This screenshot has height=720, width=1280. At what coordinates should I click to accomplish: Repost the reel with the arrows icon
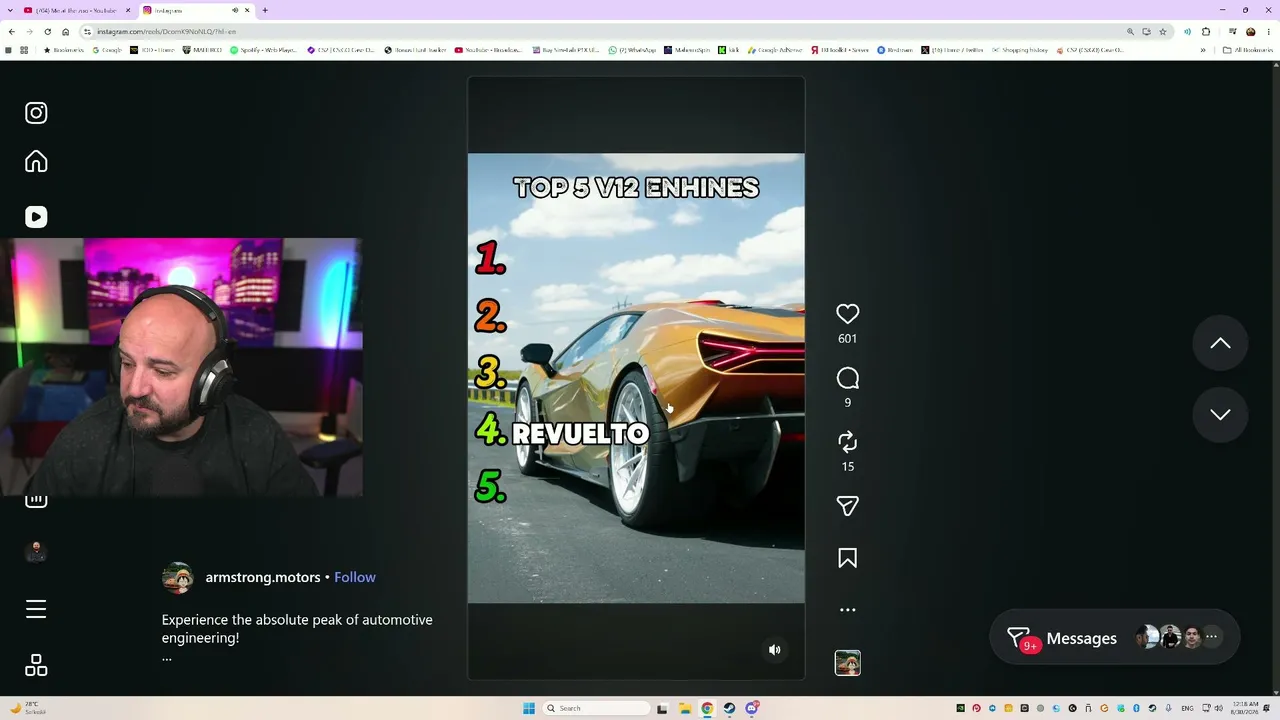[x=847, y=442]
